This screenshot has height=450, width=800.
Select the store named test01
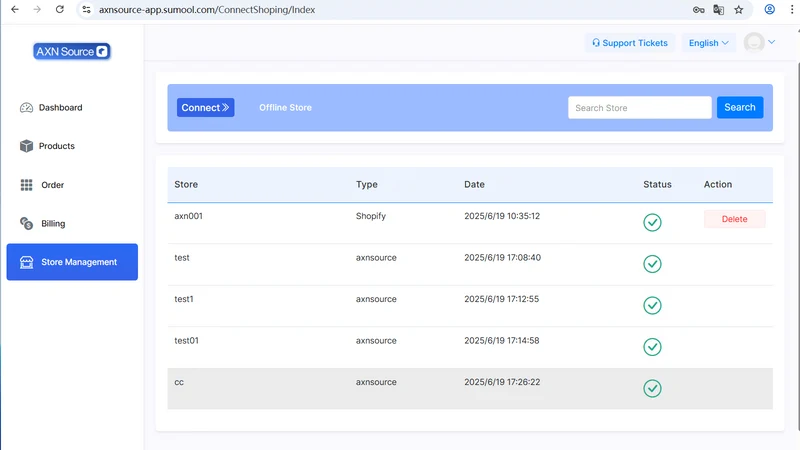tap(186, 340)
